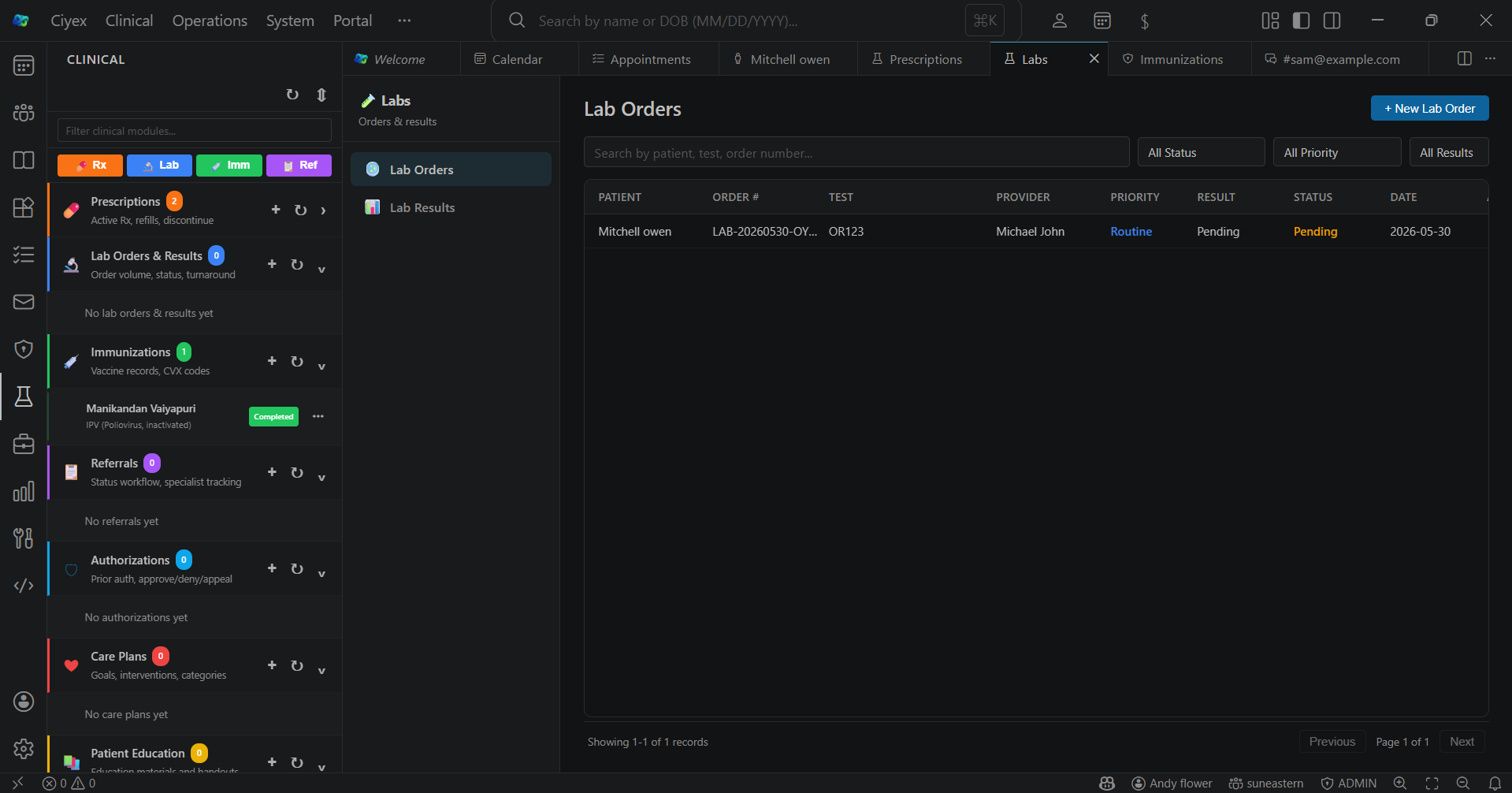The height and width of the screenshot is (793, 1512).
Task: Open the All Status dropdown
Action: (1201, 152)
